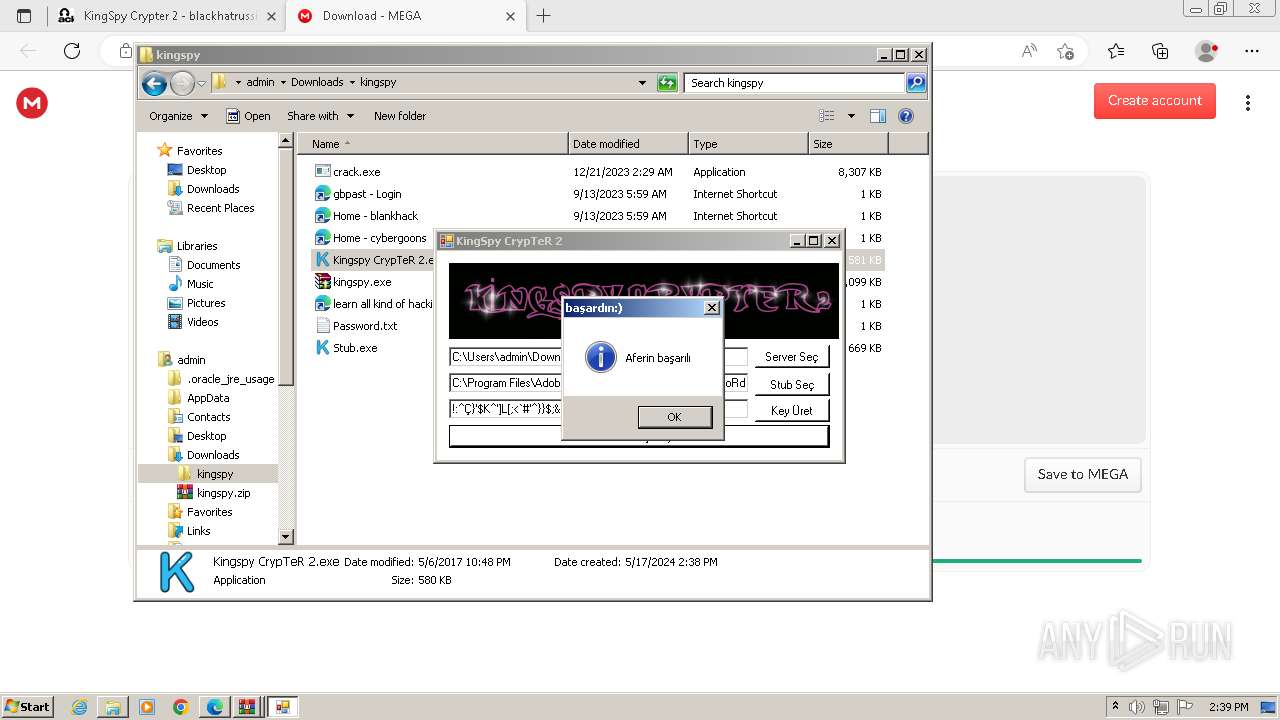Click the Server Seç button
Viewport: 1280px width, 720px height.
[791, 357]
